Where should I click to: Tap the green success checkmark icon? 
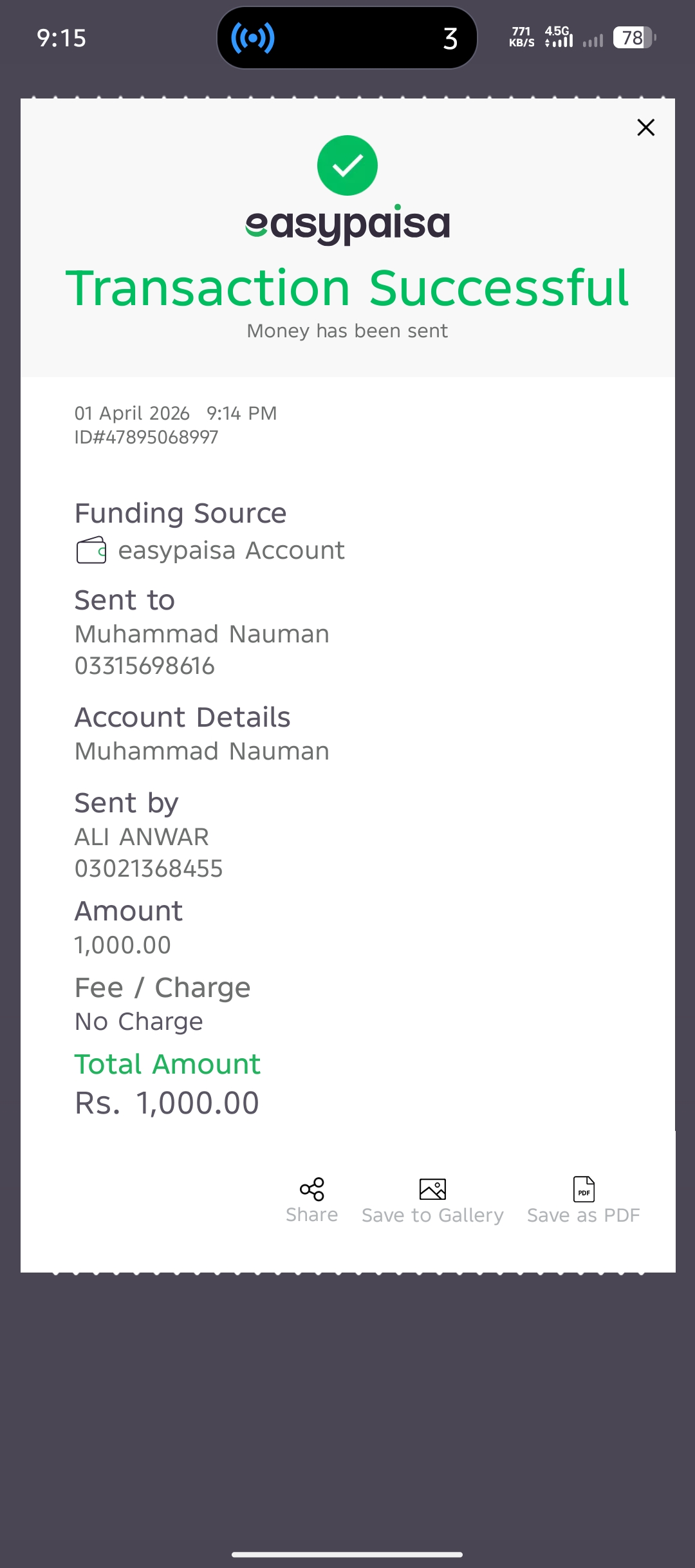click(347, 165)
